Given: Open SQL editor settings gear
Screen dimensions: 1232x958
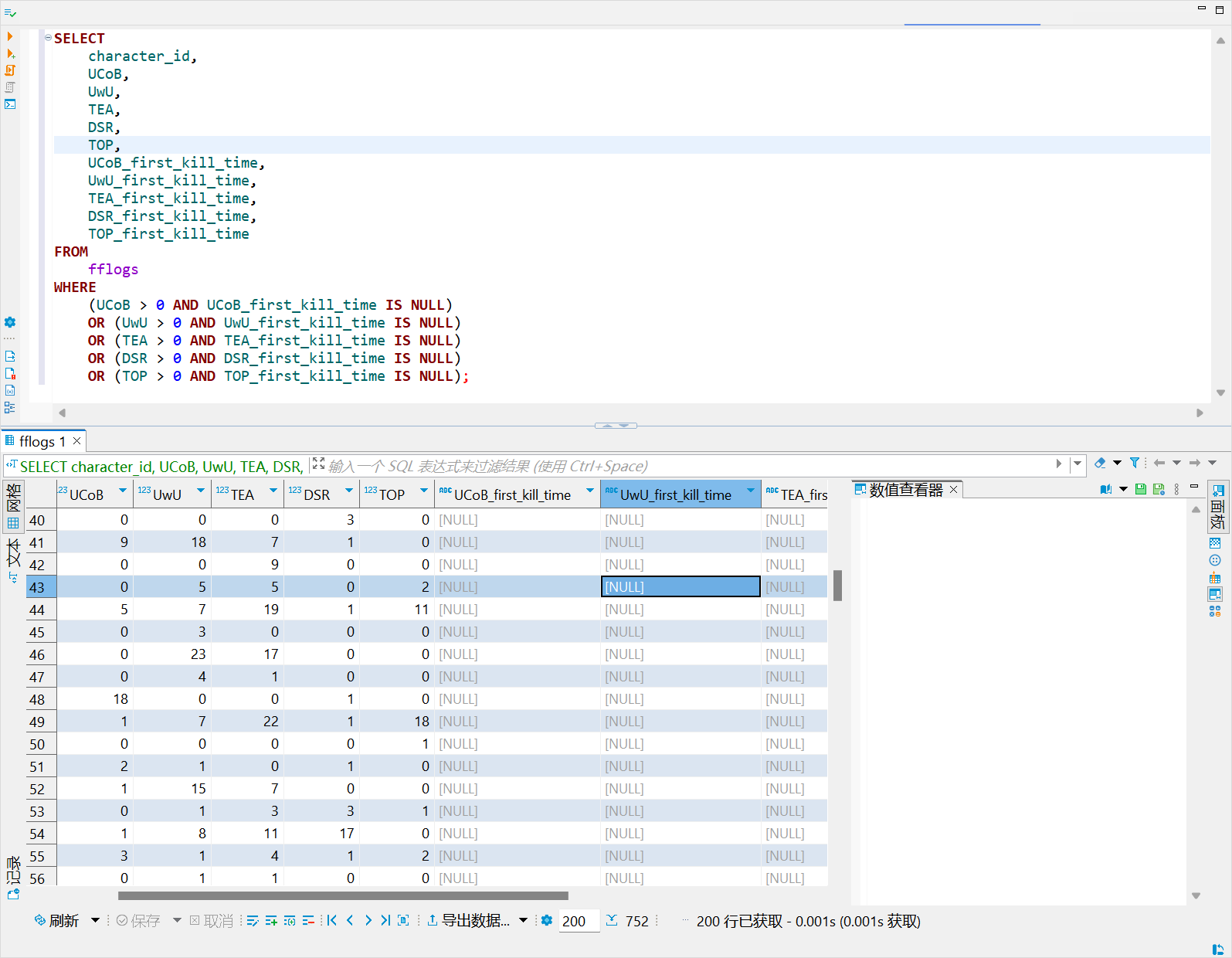Looking at the screenshot, I should tap(10, 322).
